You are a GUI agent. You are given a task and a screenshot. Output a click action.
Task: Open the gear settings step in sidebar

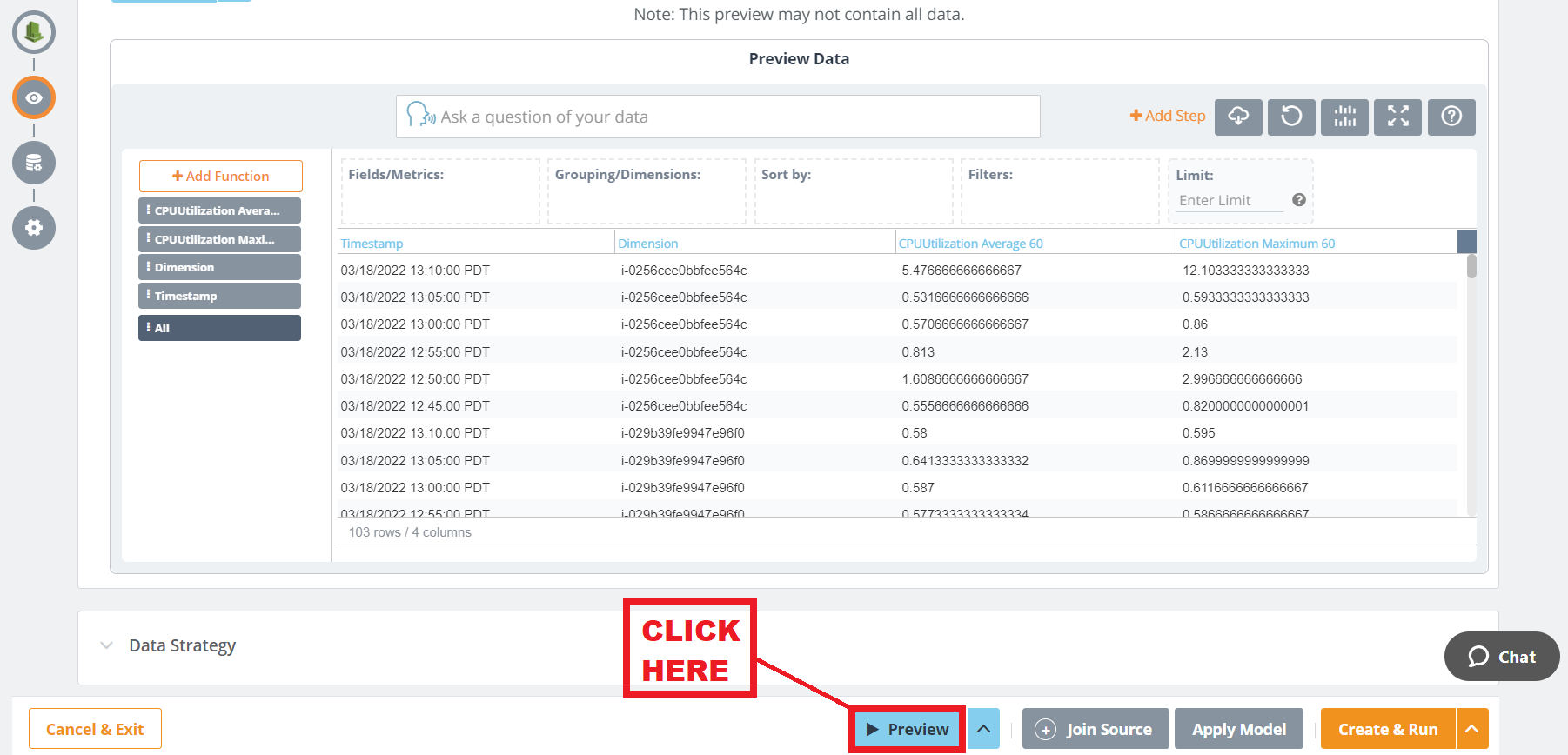click(34, 228)
